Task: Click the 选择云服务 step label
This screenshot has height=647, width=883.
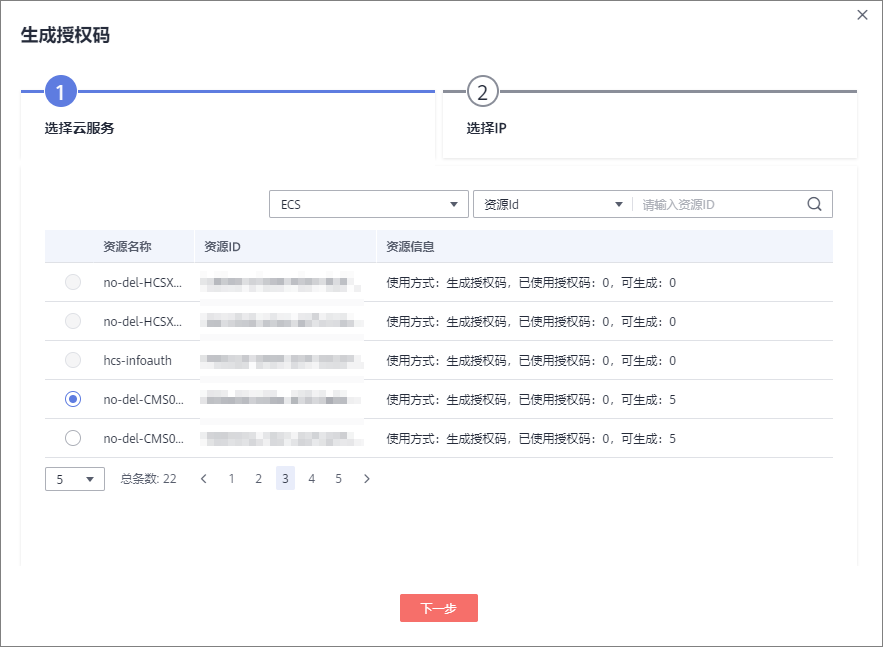Action: point(79,128)
